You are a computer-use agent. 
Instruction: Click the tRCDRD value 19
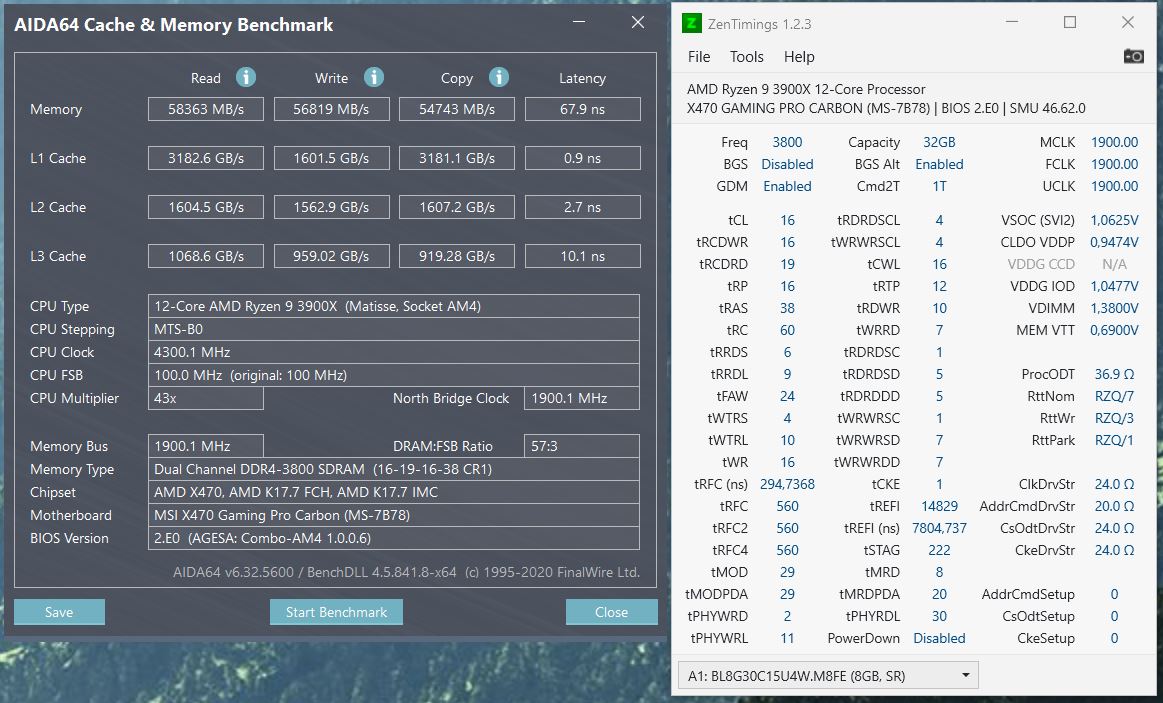point(787,264)
